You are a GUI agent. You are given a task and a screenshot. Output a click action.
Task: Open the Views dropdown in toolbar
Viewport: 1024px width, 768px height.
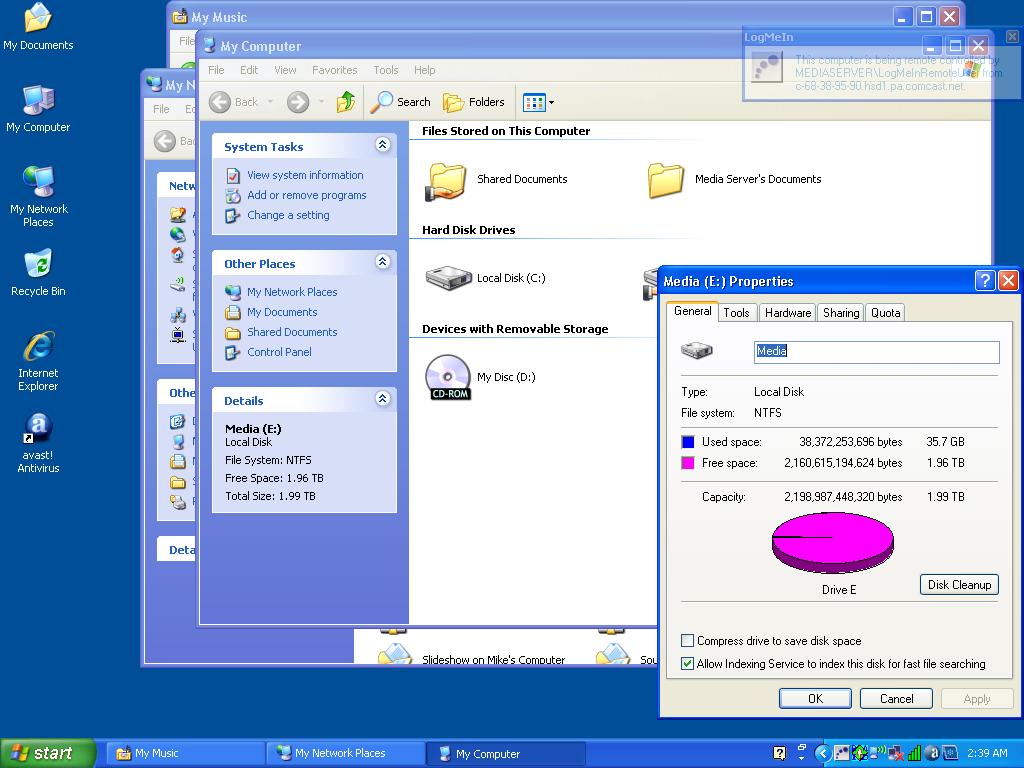pyautogui.click(x=538, y=102)
